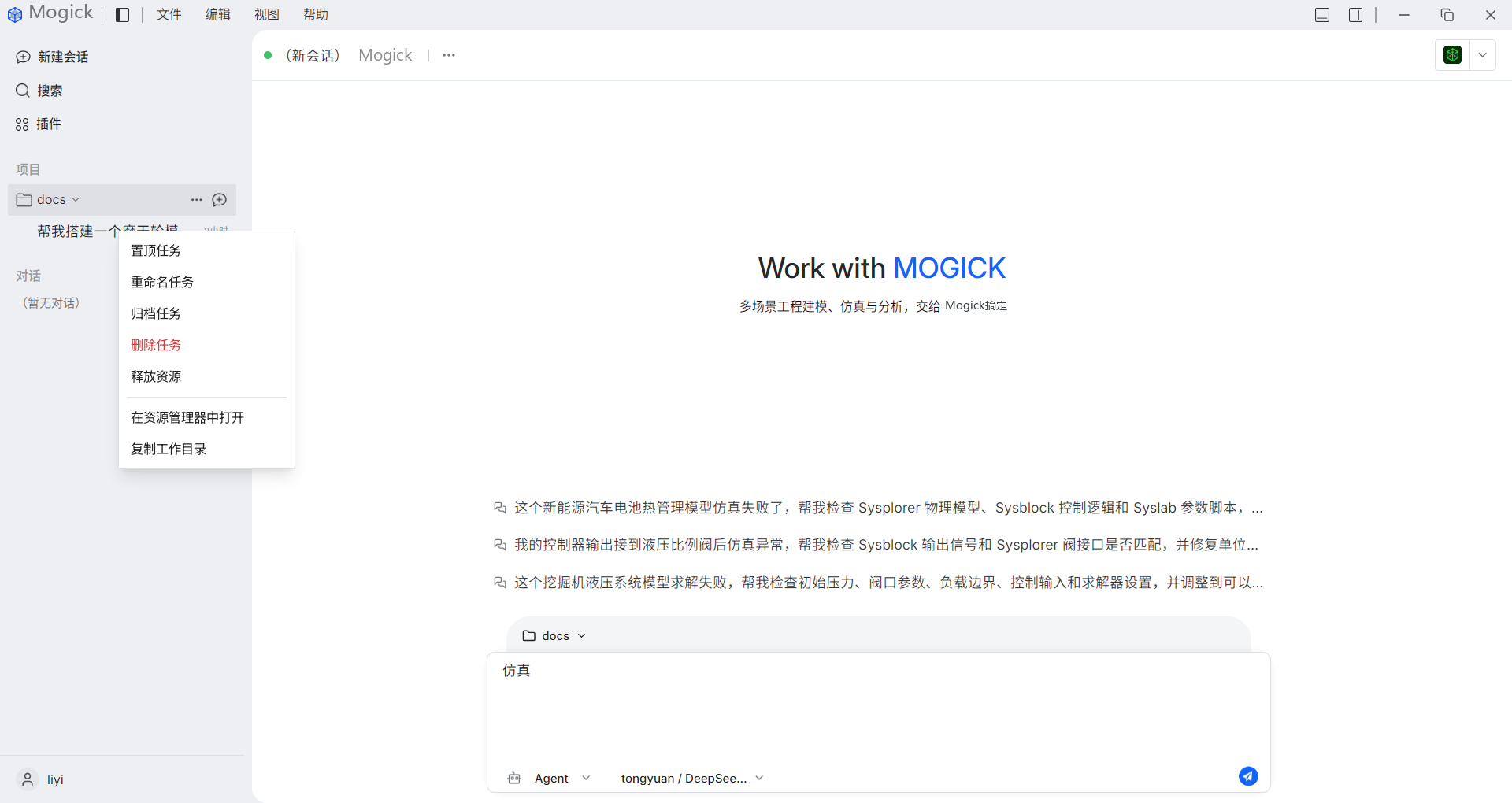Open the 插件 plugins page

pyautogui.click(x=39, y=124)
